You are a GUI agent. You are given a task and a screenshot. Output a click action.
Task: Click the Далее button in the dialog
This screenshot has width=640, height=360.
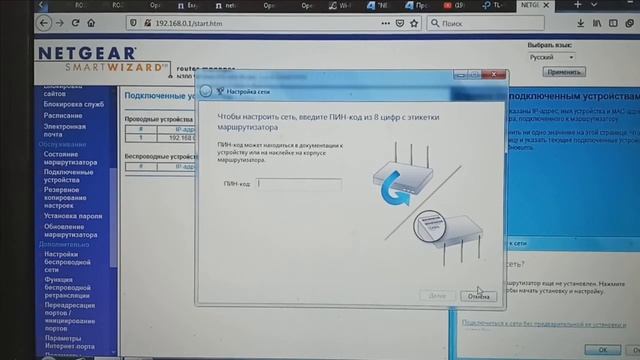tap(437, 296)
